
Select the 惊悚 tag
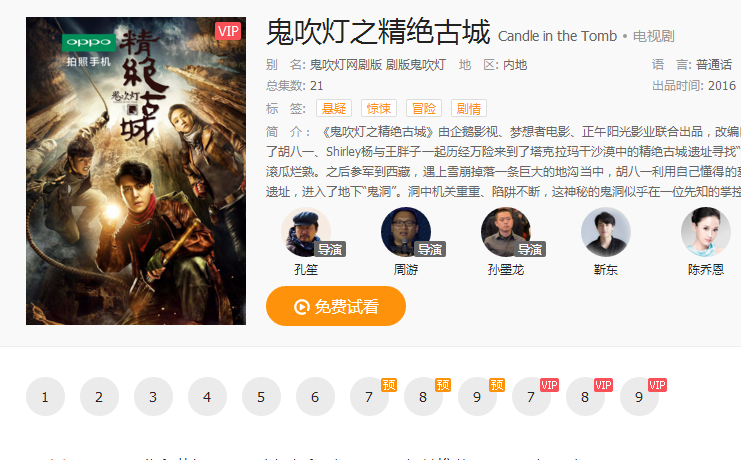pos(379,108)
